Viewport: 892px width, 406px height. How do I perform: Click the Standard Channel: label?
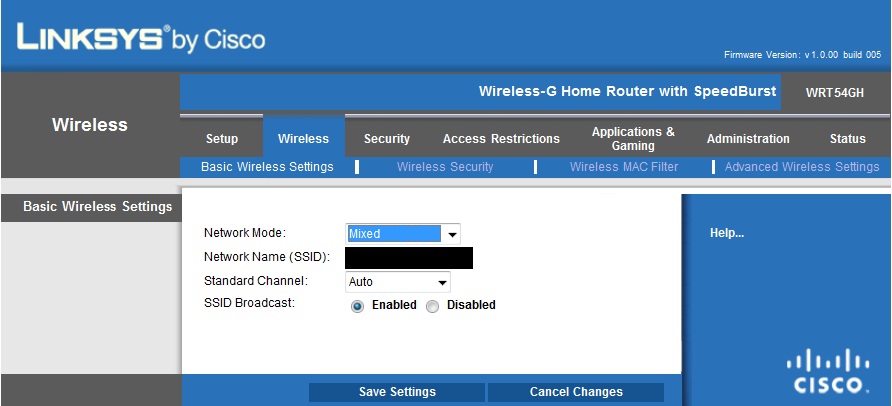256,281
